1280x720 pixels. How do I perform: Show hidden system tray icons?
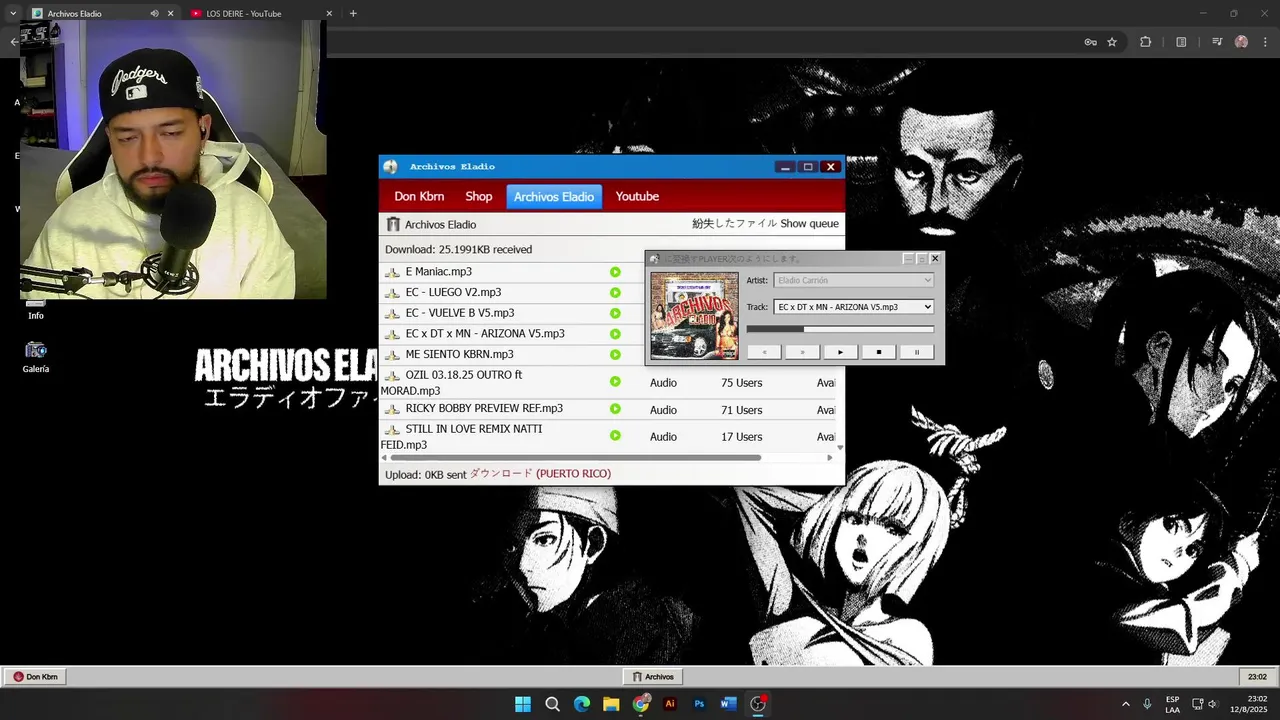coord(1125,704)
